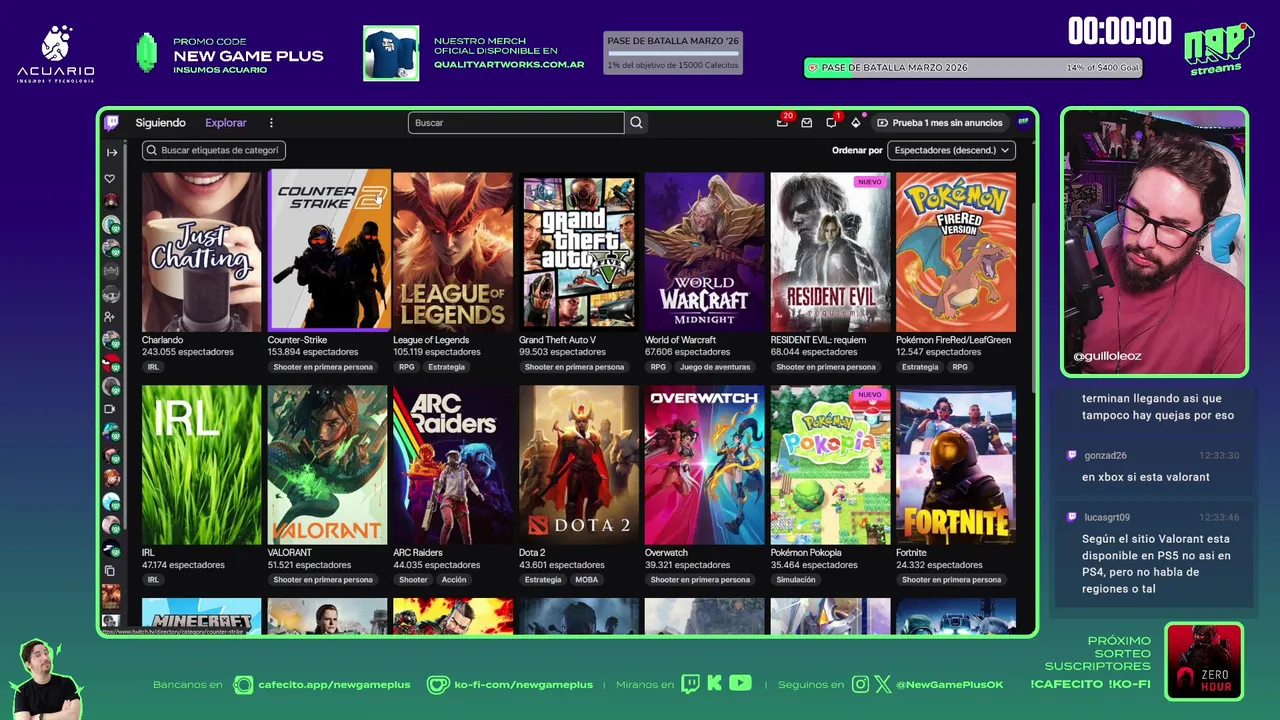This screenshot has width=1280, height=720.
Task: Open notifications inbox showing 20
Action: 782,123
